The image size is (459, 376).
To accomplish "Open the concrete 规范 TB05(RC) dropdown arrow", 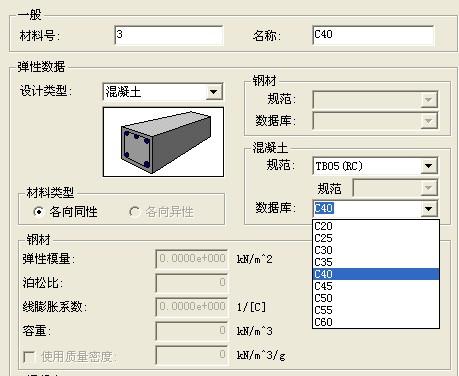I will [x=429, y=166].
